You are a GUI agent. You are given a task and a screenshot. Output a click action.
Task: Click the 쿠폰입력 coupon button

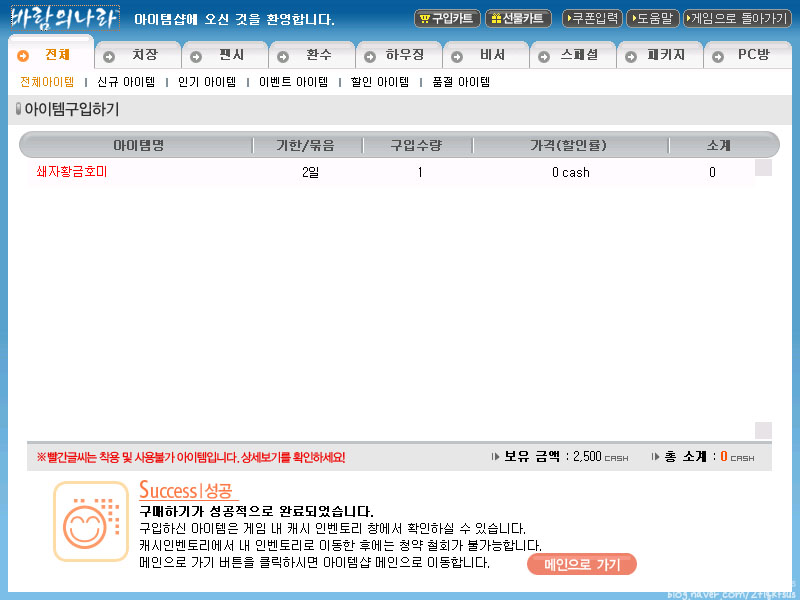[592, 18]
